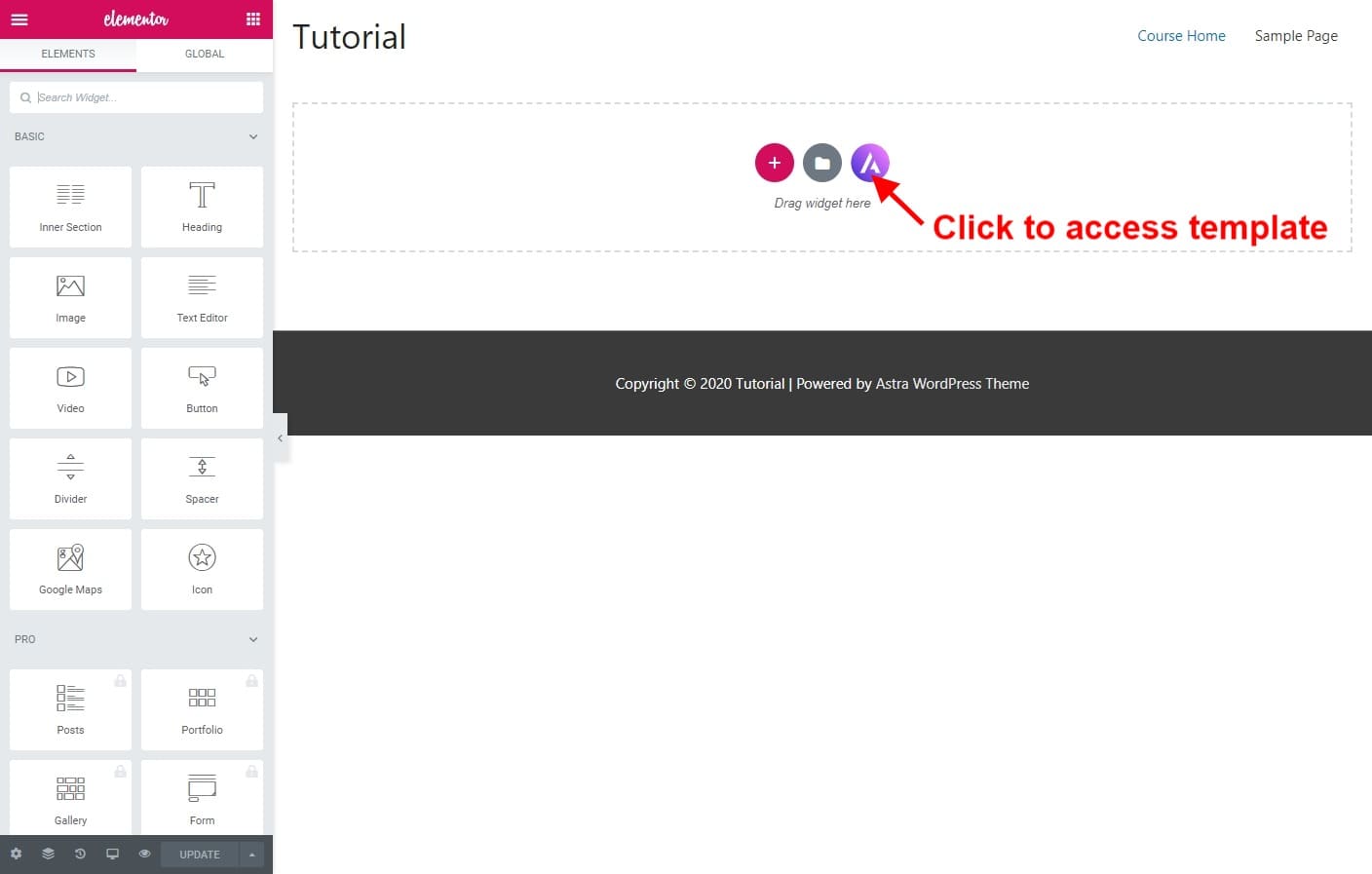The image size is (1372, 874).
Task: Click the Search Widget input field
Action: point(136,97)
